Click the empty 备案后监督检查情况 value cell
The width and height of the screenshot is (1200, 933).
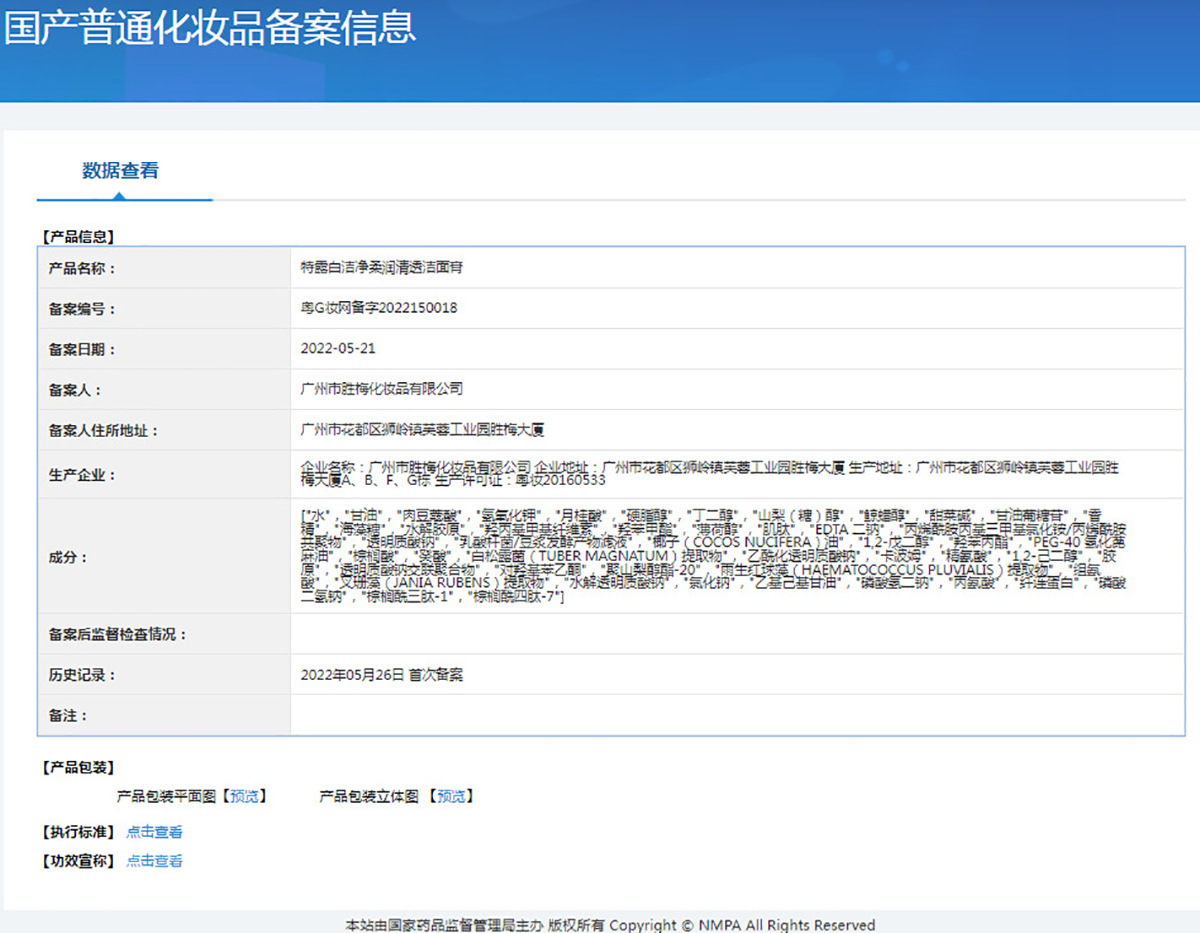pos(736,634)
